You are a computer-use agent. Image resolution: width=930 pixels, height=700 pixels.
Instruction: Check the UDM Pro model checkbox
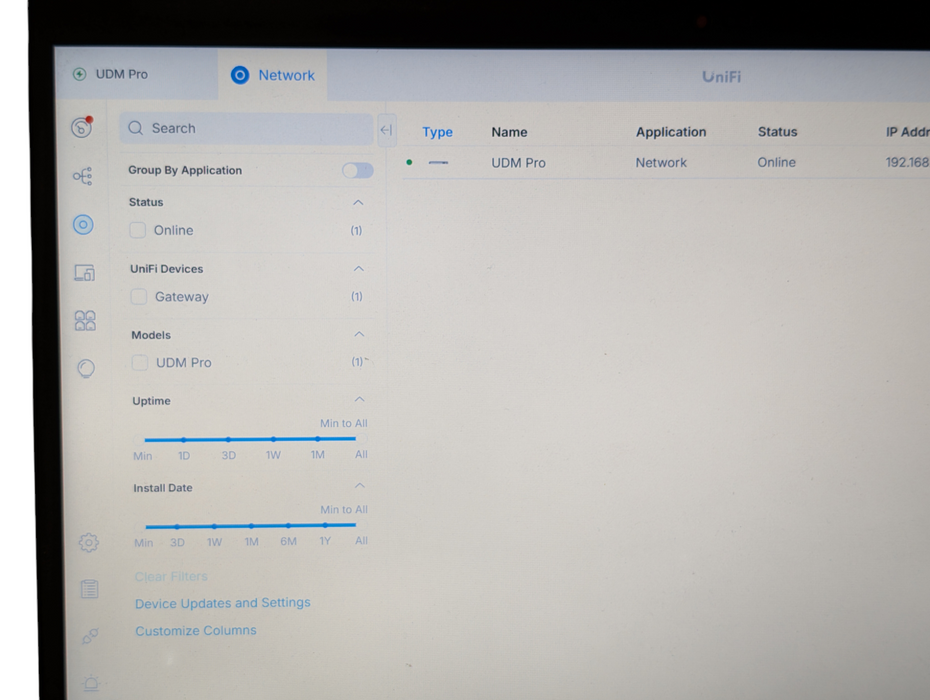tap(140, 362)
